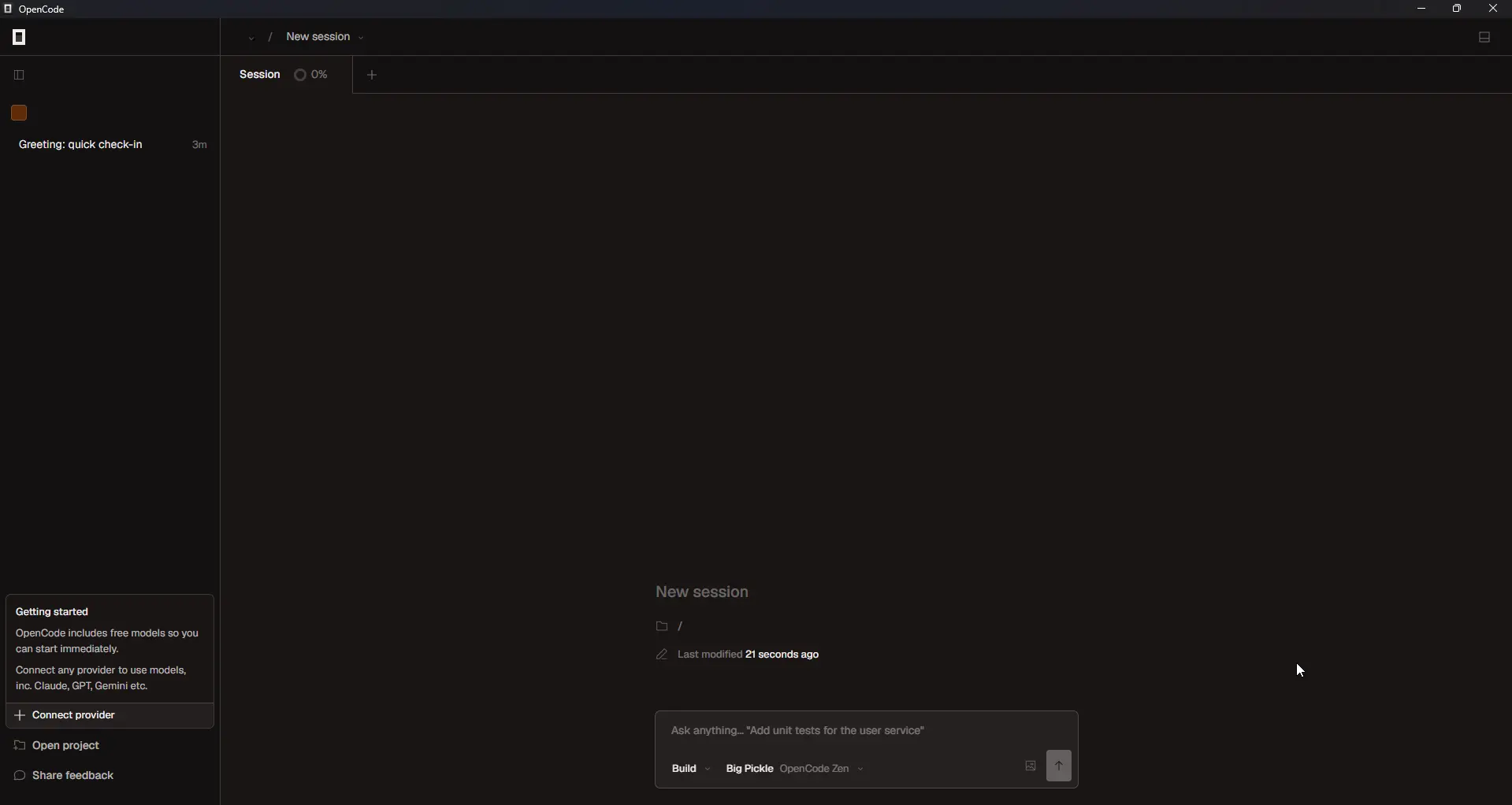Click the 0% session progress indicator
The height and width of the screenshot is (805, 1512).
pos(312,74)
